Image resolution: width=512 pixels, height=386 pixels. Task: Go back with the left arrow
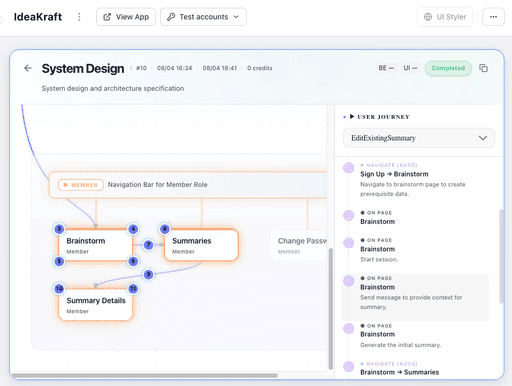coord(28,68)
